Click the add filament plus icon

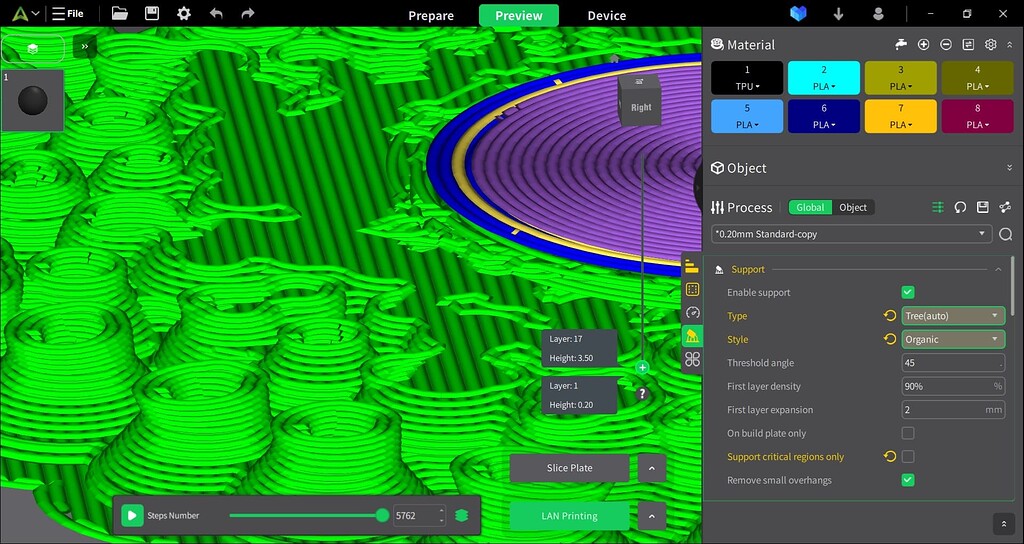pos(923,45)
